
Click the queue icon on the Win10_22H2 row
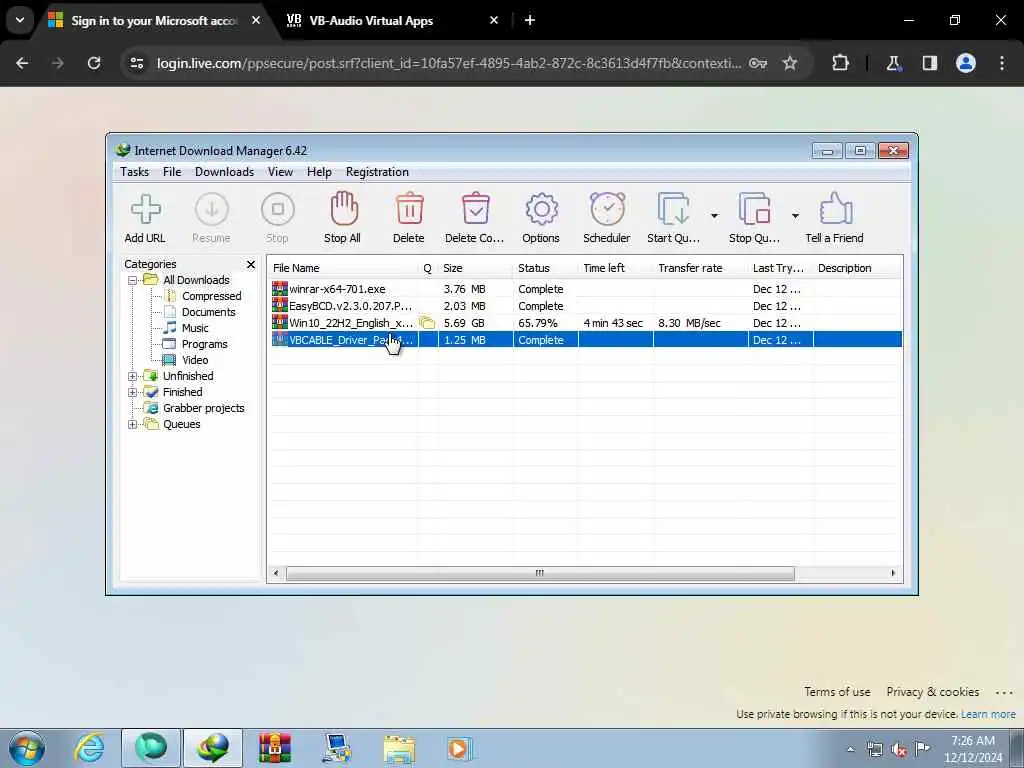click(x=427, y=323)
